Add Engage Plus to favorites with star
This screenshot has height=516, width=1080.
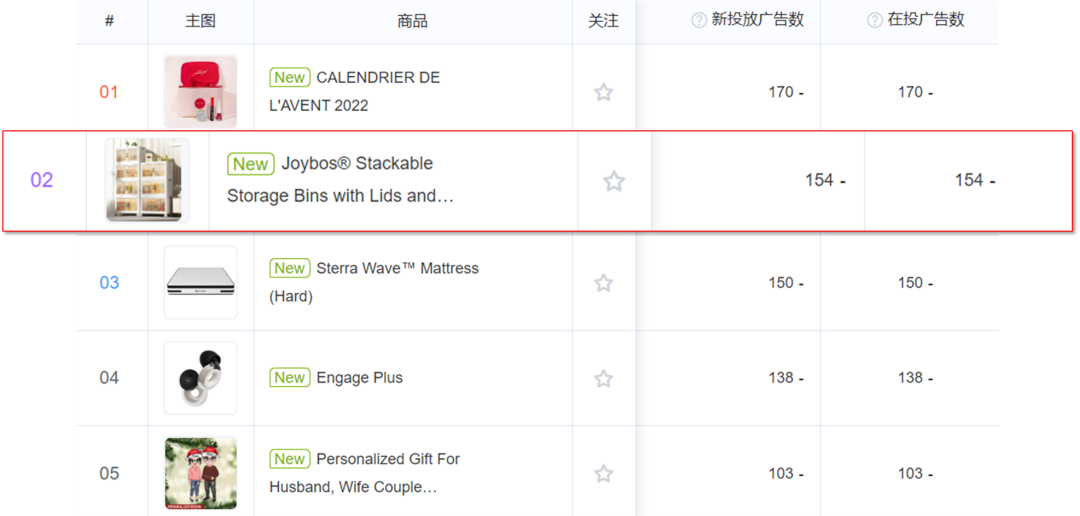point(603,378)
